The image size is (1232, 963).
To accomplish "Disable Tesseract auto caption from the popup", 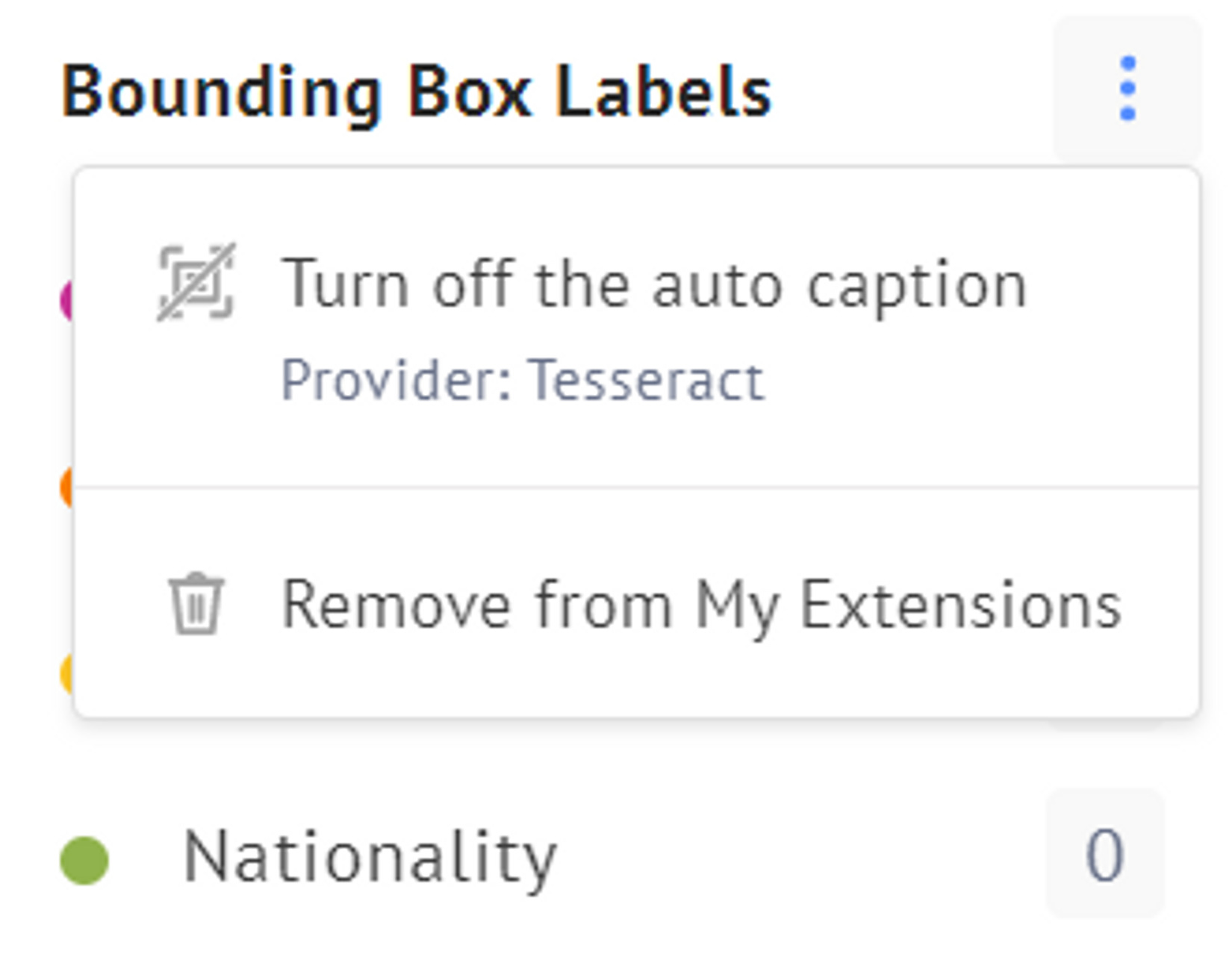I will point(637,328).
